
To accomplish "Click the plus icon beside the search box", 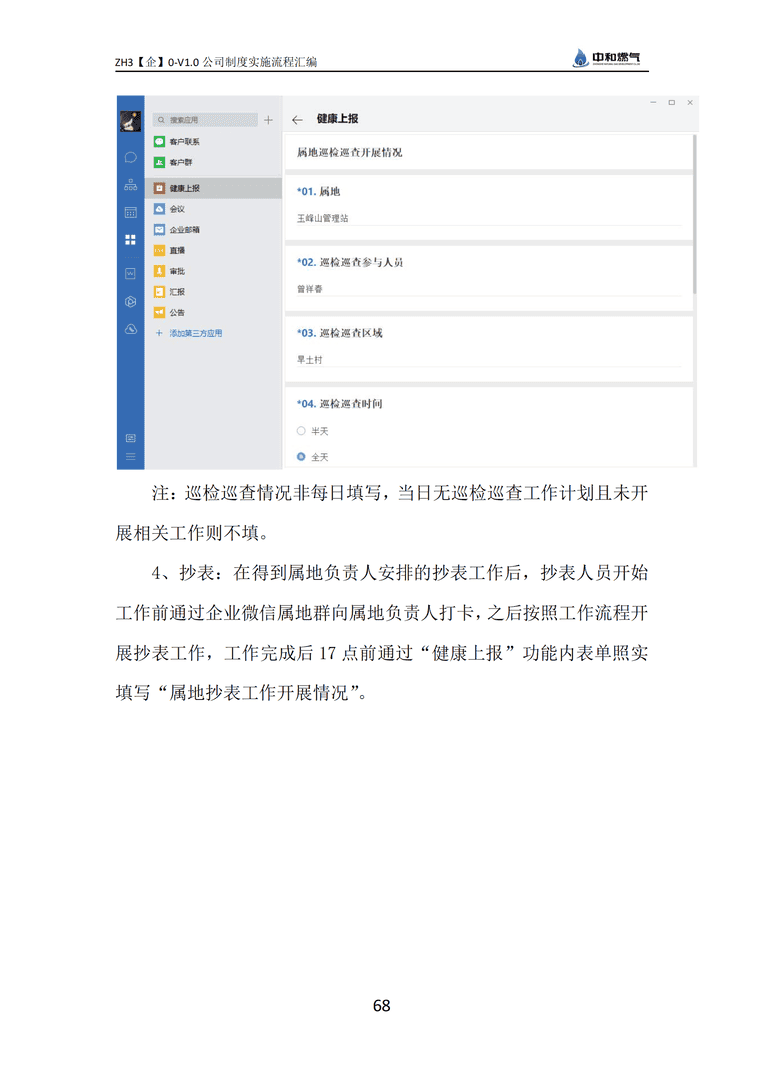I will click(x=269, y=120).
